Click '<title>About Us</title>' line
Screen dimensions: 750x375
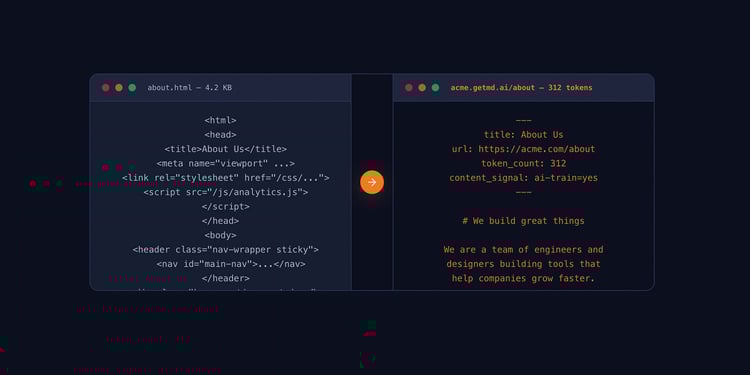[x=226, y=149]
